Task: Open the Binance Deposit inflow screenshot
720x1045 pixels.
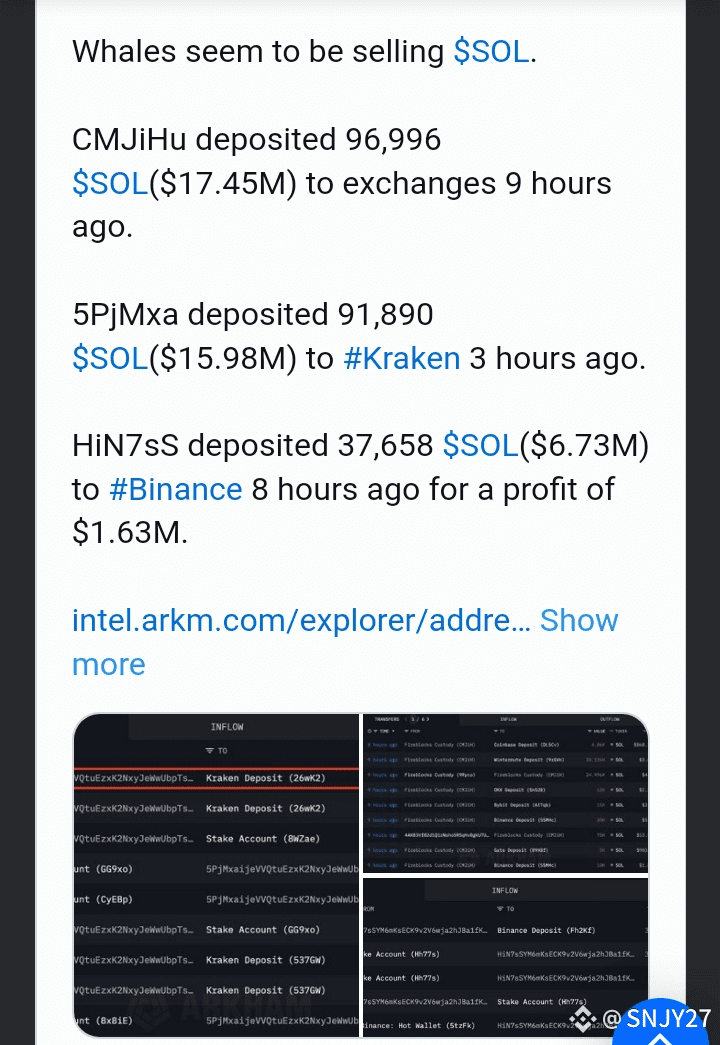Action: [505, 957]
